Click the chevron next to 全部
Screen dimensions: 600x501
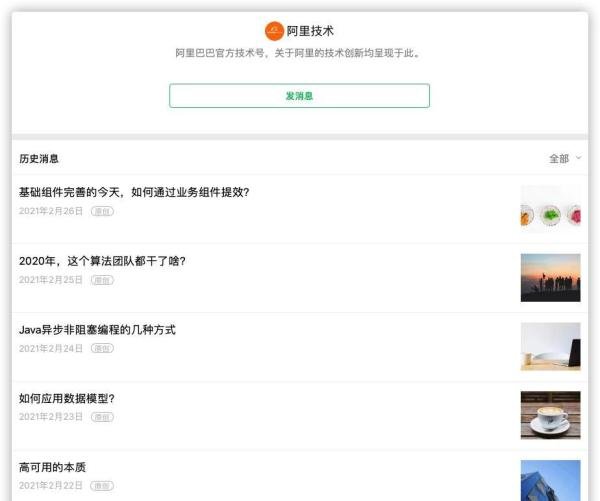(579, 158)
